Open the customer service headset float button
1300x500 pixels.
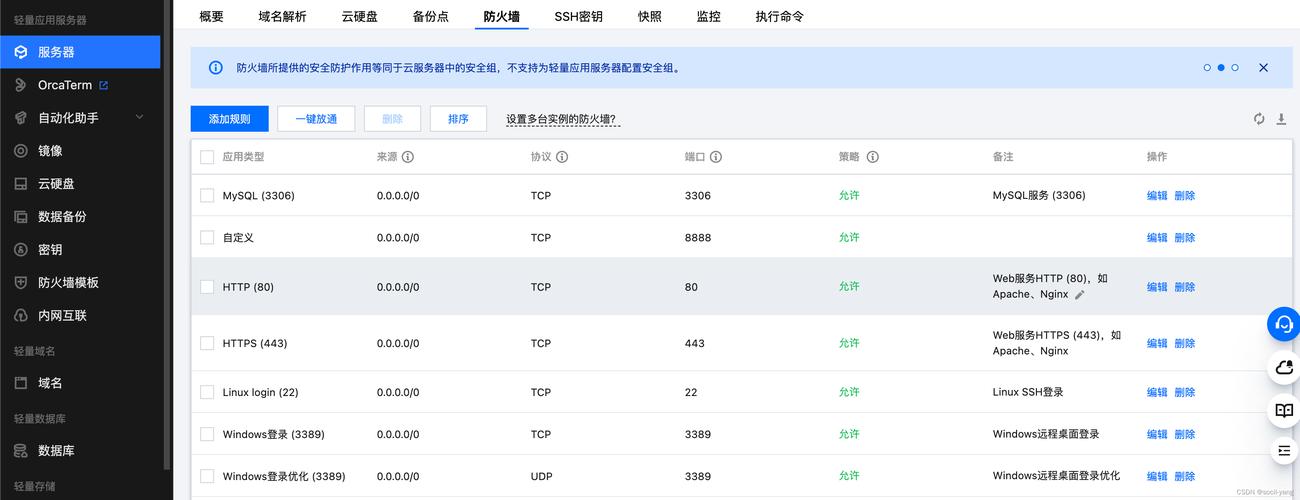tap(1284, 324)
